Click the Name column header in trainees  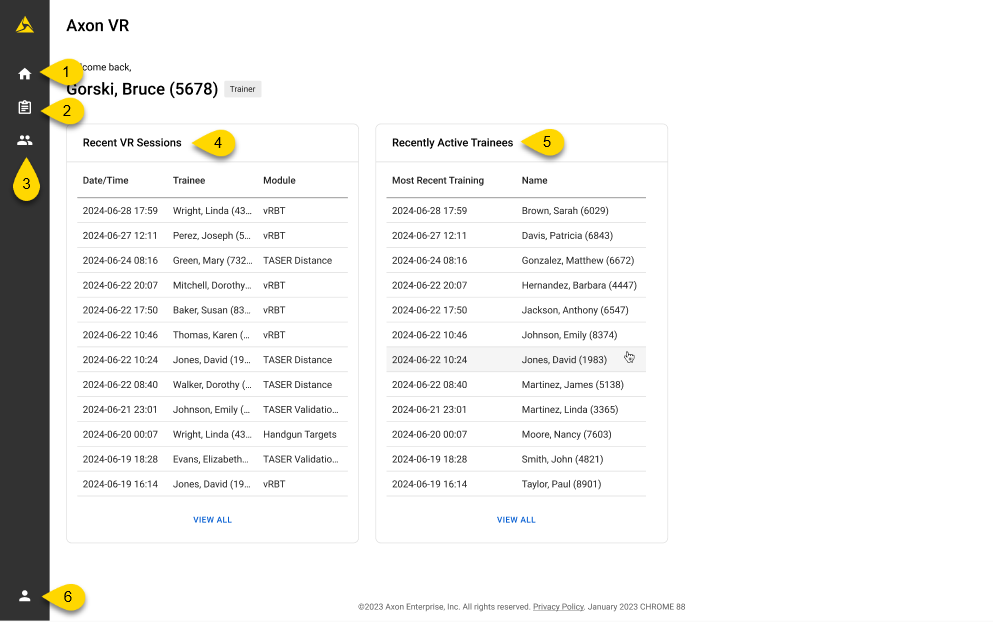534,181
